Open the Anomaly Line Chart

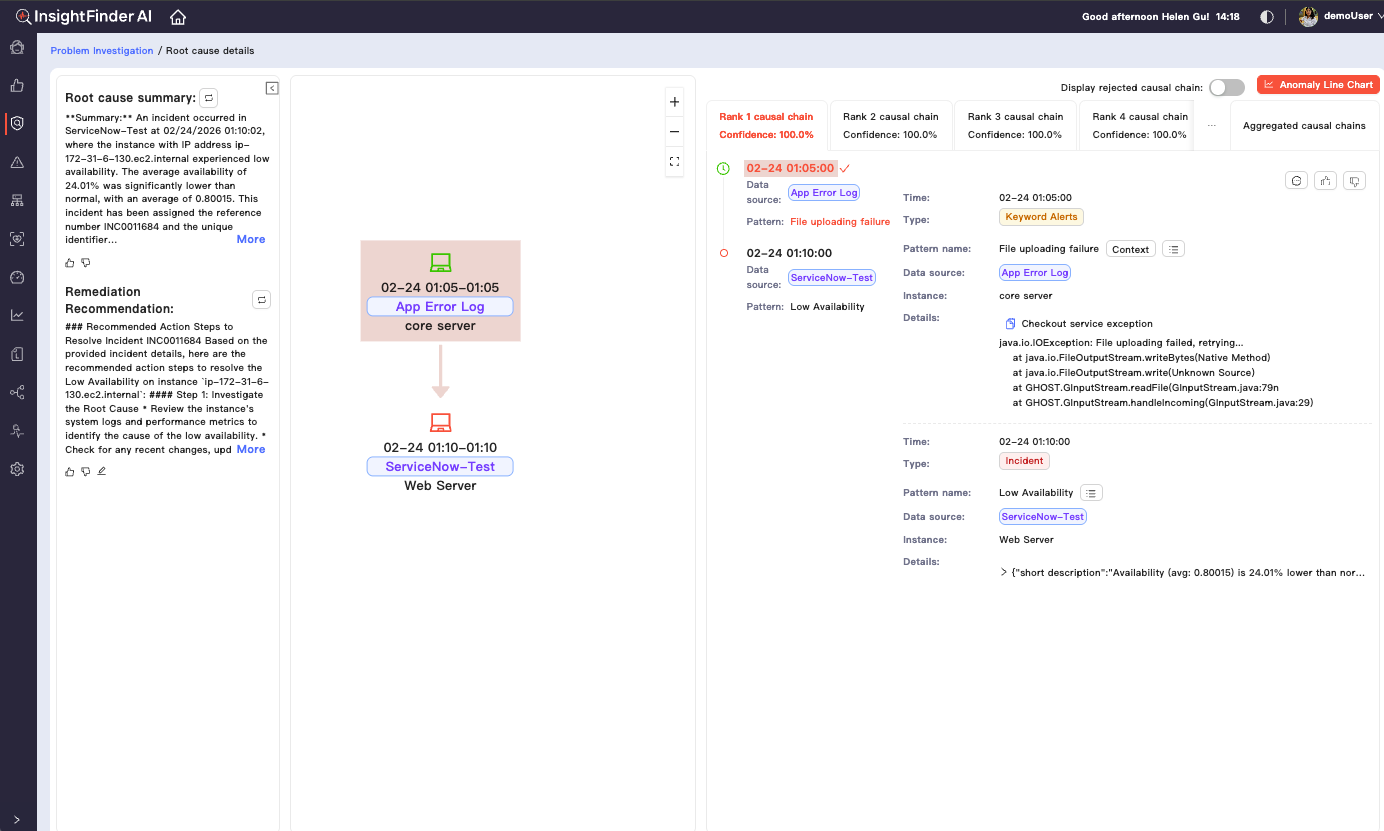1317,85
